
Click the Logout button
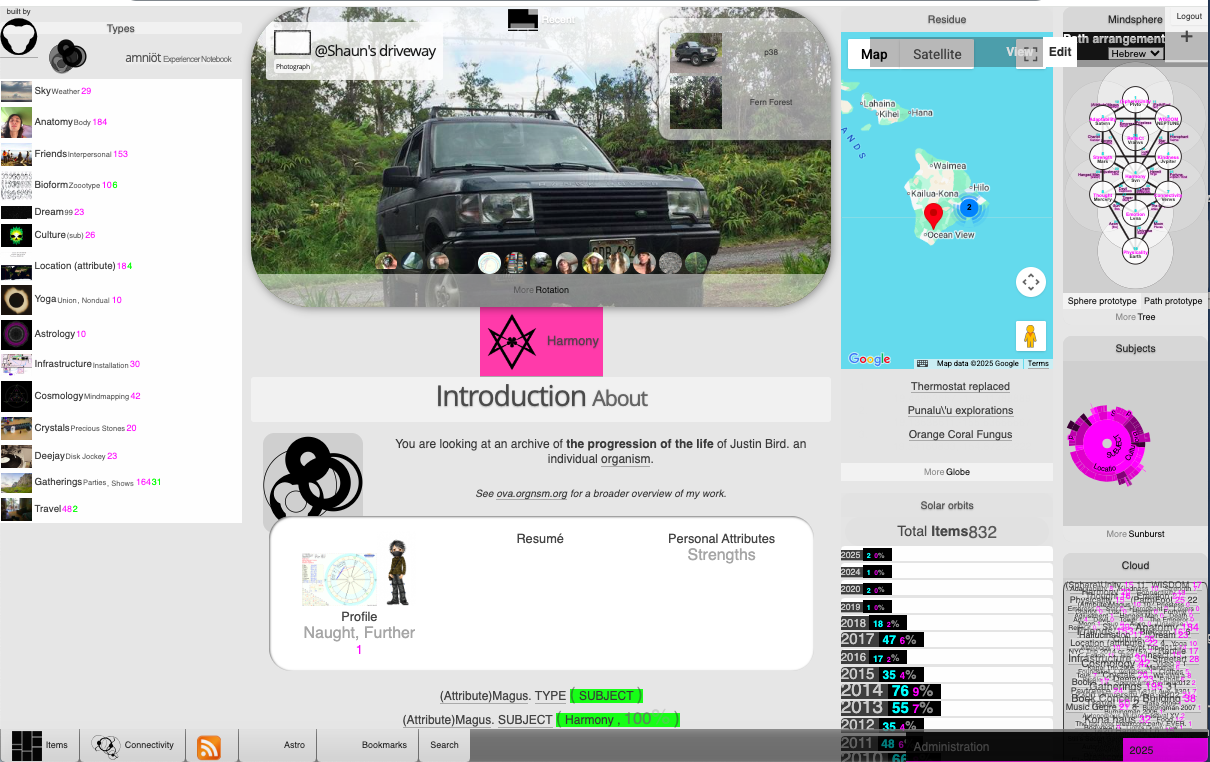(x=1189, y=16)
